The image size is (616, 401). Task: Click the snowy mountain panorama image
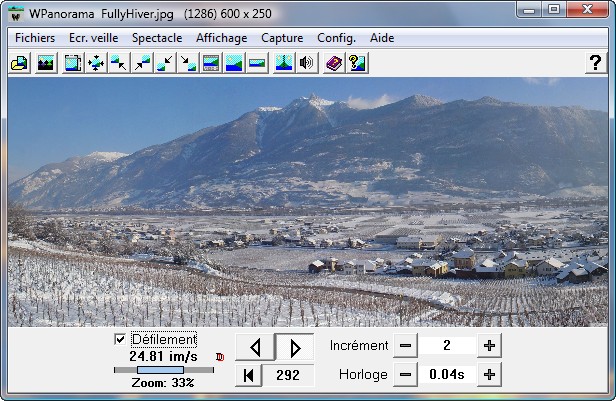(x=308, y=202)
